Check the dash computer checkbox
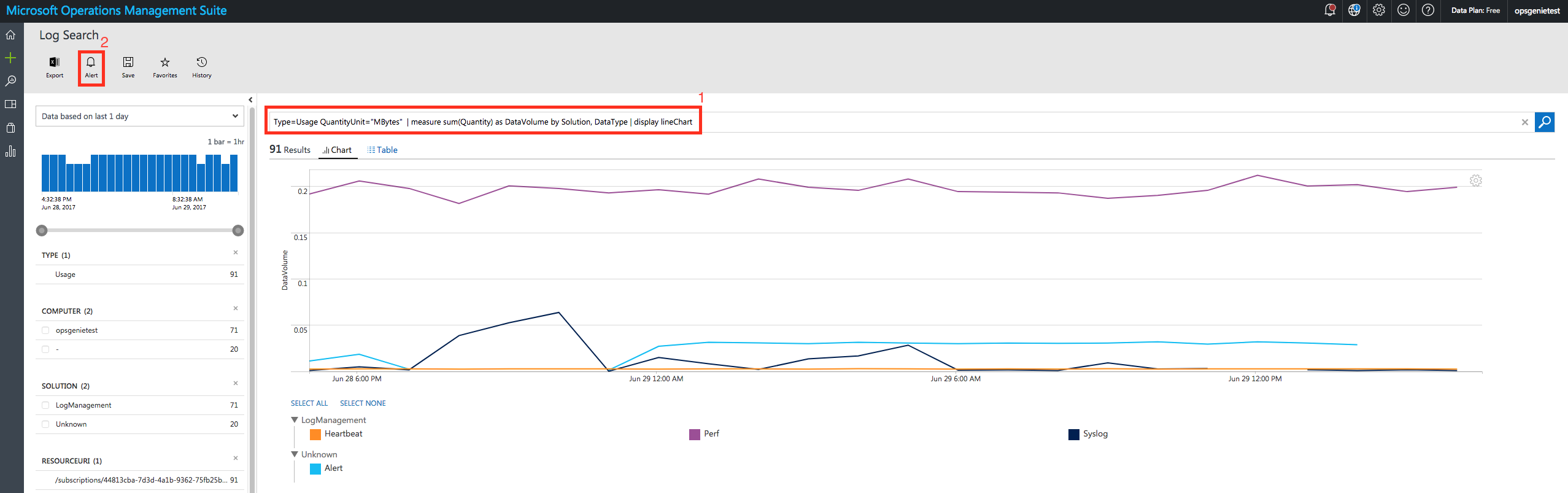Viewport: 1568px width, 493px height. pos(45,349)
